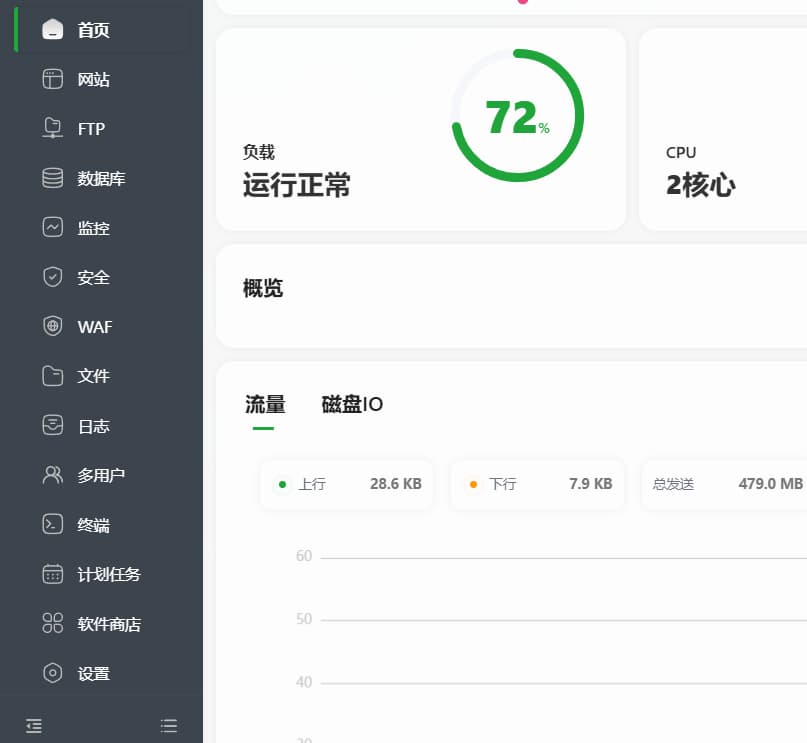Collapse the sidebar with the indent icon
The width and height of the screenshot is (807, 743).
(x=34, y=726)
